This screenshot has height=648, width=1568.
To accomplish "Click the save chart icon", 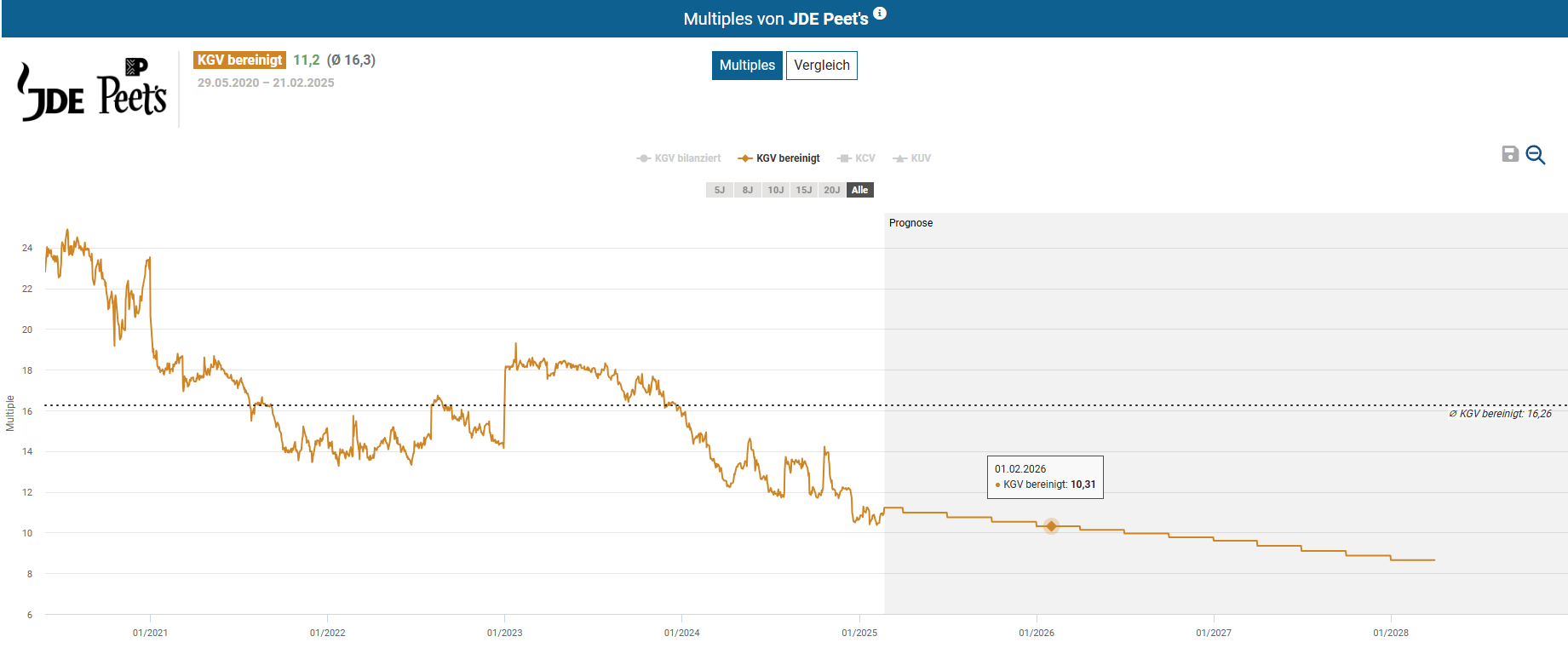I will (x=1510, y=154).
